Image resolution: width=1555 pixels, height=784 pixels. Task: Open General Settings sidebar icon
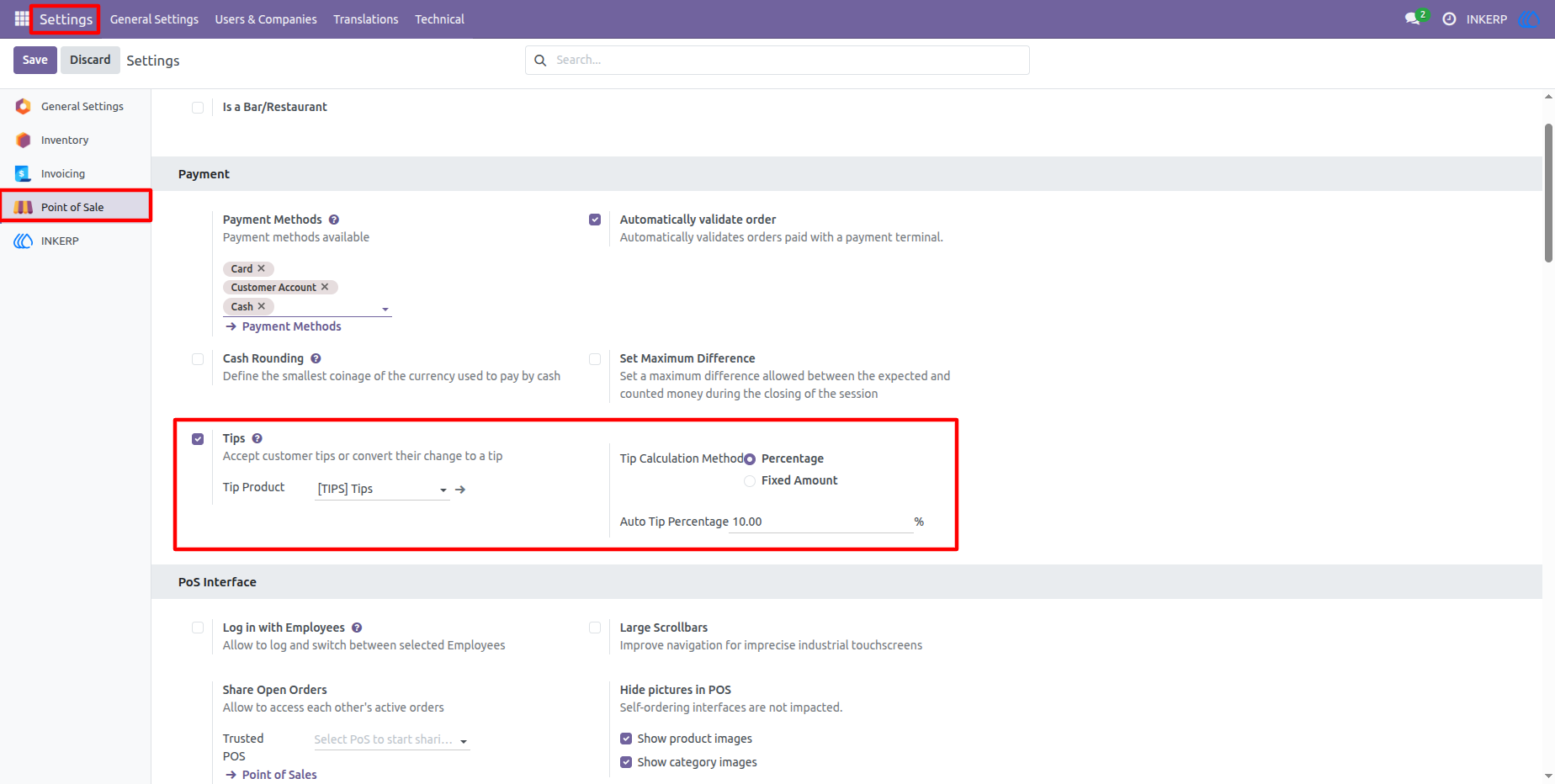[x=24, y=106]
